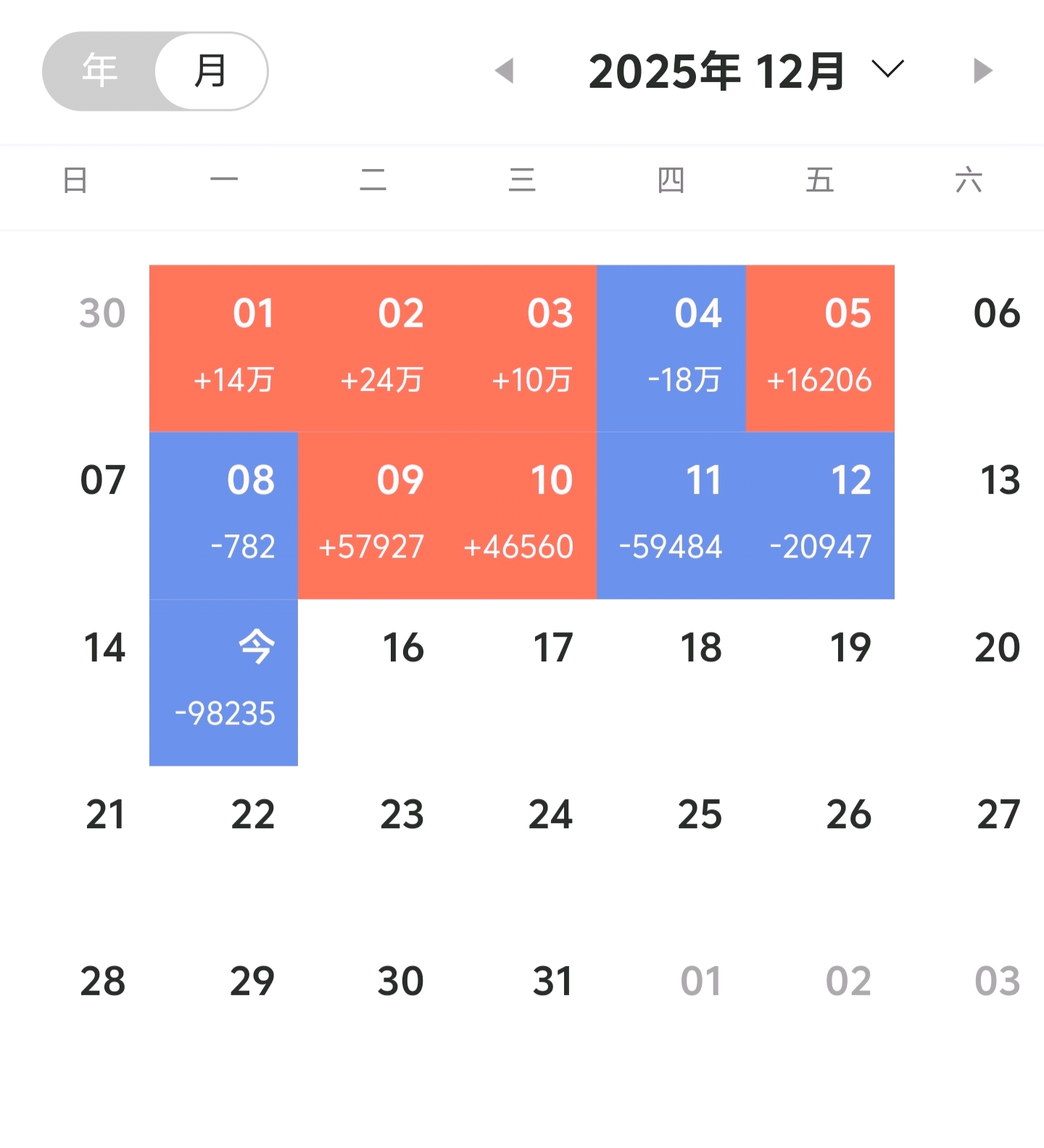Choose day 09 with +57927
Image resolution: width=1044 pixels, height=1148 pixels.
pyautogui.click(x=373, y=516)
